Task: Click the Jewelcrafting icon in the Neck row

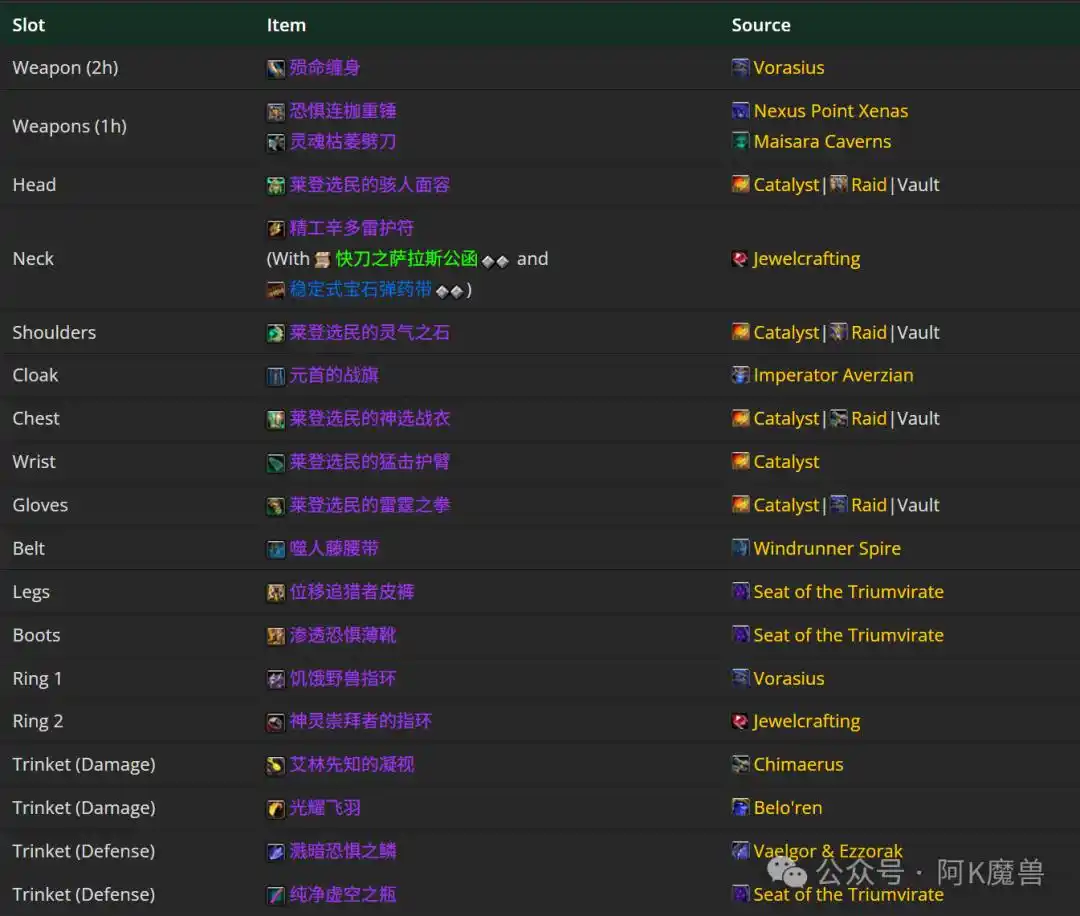Action: [x=740, y=259]
